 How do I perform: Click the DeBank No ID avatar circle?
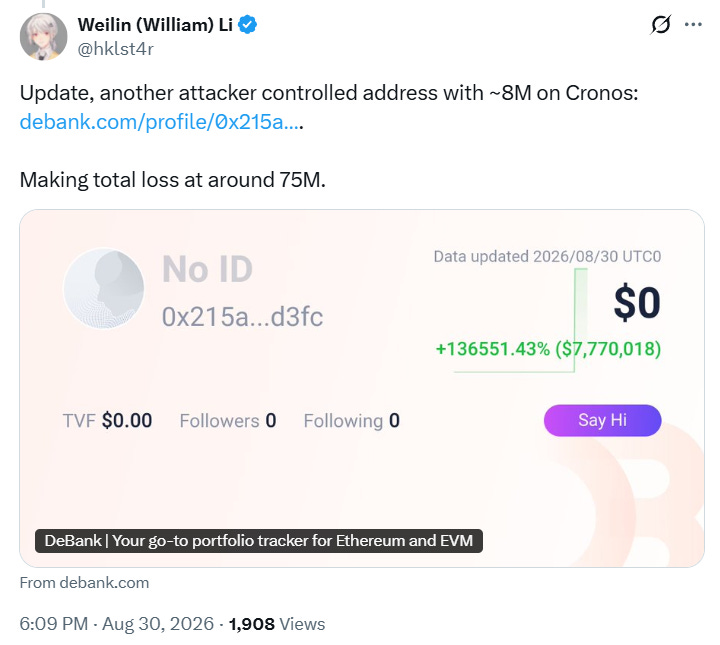[x=104, y=289]
